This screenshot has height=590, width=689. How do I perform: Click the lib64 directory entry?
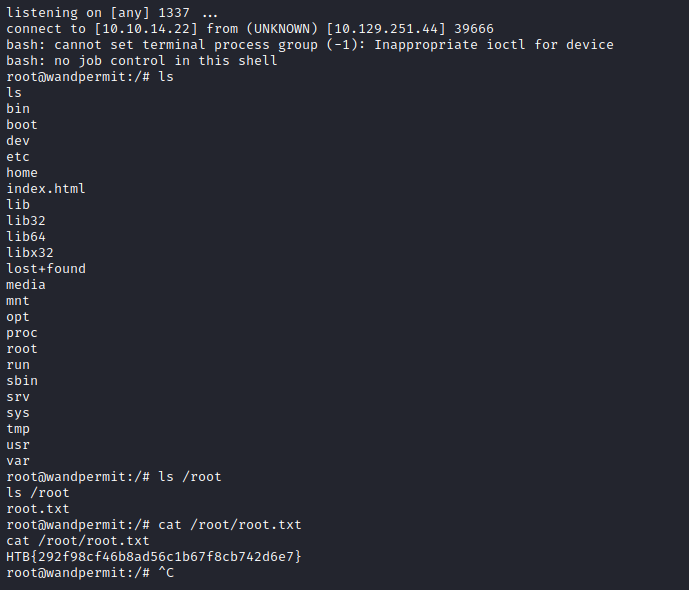[26, 236]
